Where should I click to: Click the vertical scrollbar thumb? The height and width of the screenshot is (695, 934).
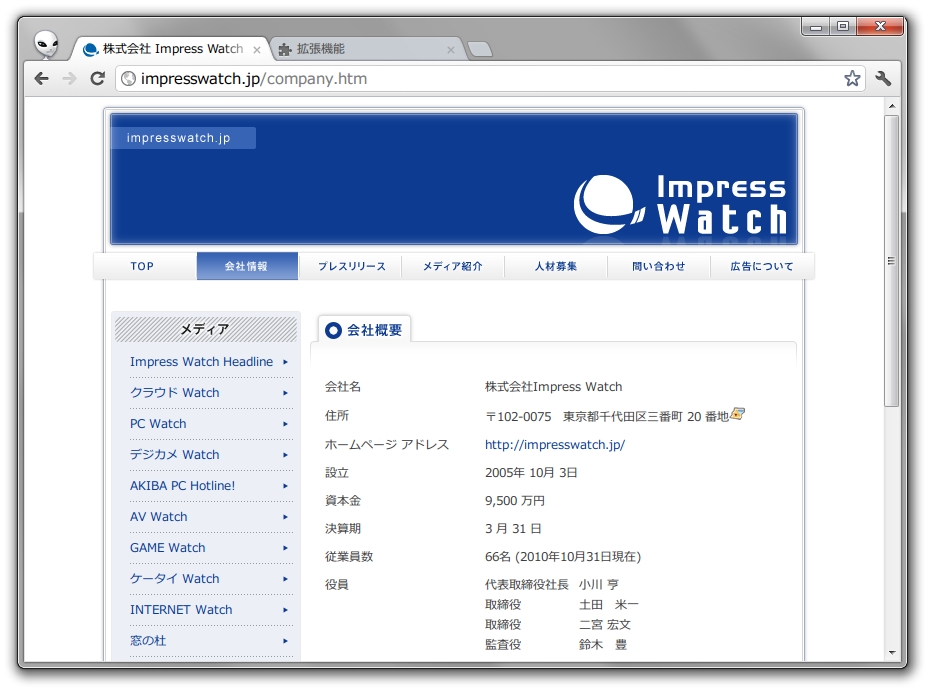892,261
